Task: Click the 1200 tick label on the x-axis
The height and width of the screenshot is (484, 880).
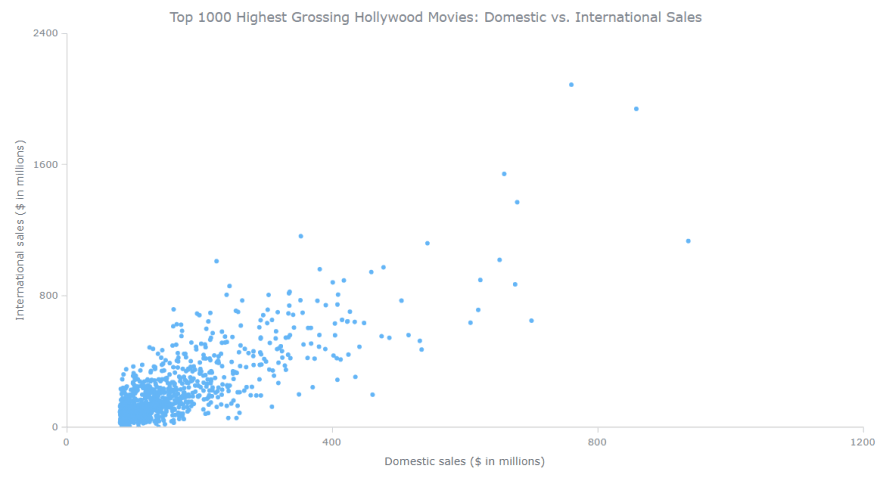Action: 863,442
